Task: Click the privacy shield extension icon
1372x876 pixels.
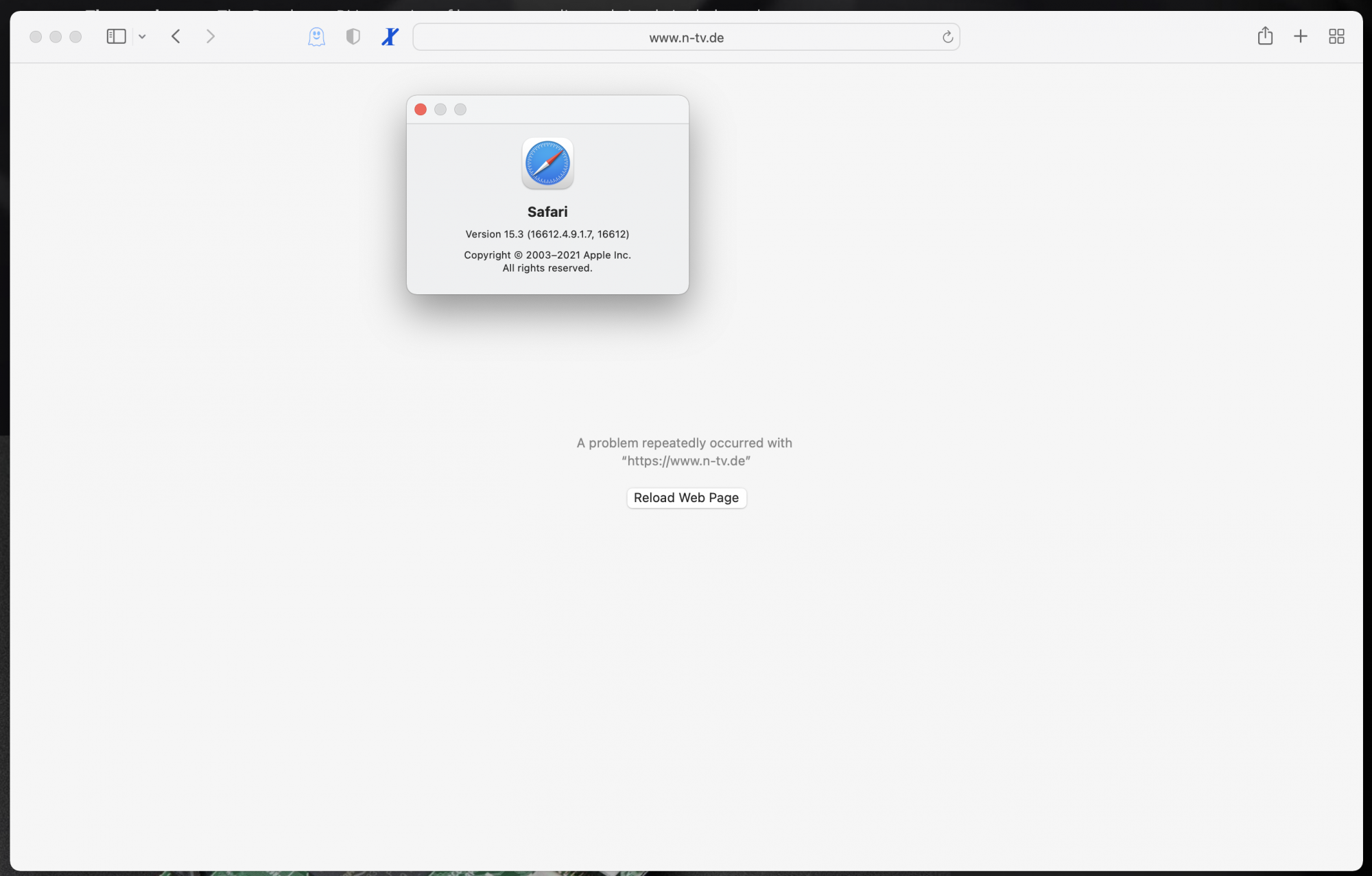Action: pyautogui.click(x=353, y=37)
